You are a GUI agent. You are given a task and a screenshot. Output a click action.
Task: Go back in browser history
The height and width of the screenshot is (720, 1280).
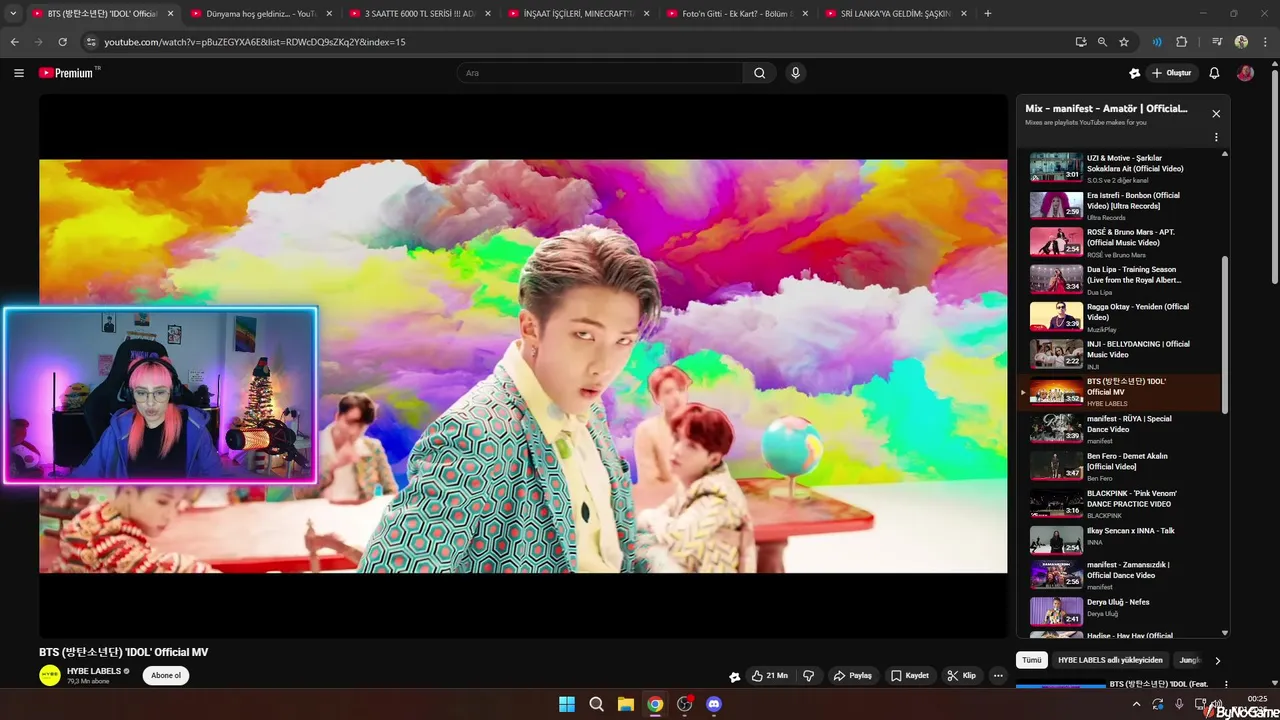click(14, 42)
